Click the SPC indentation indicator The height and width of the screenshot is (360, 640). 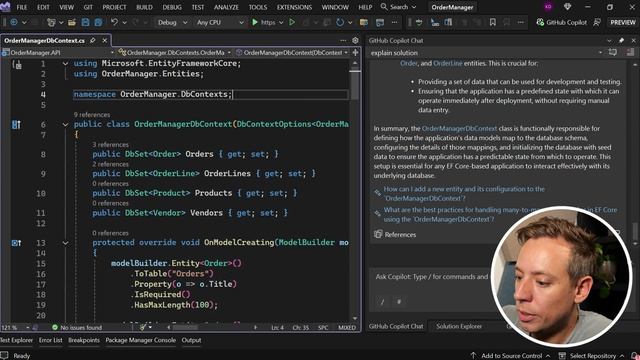coord(323,327)
